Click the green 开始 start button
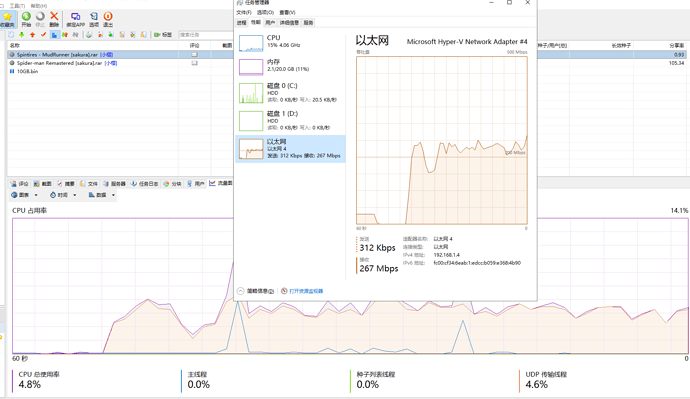The height and width of the screenshot is (399, 690). tap(26, 19)
